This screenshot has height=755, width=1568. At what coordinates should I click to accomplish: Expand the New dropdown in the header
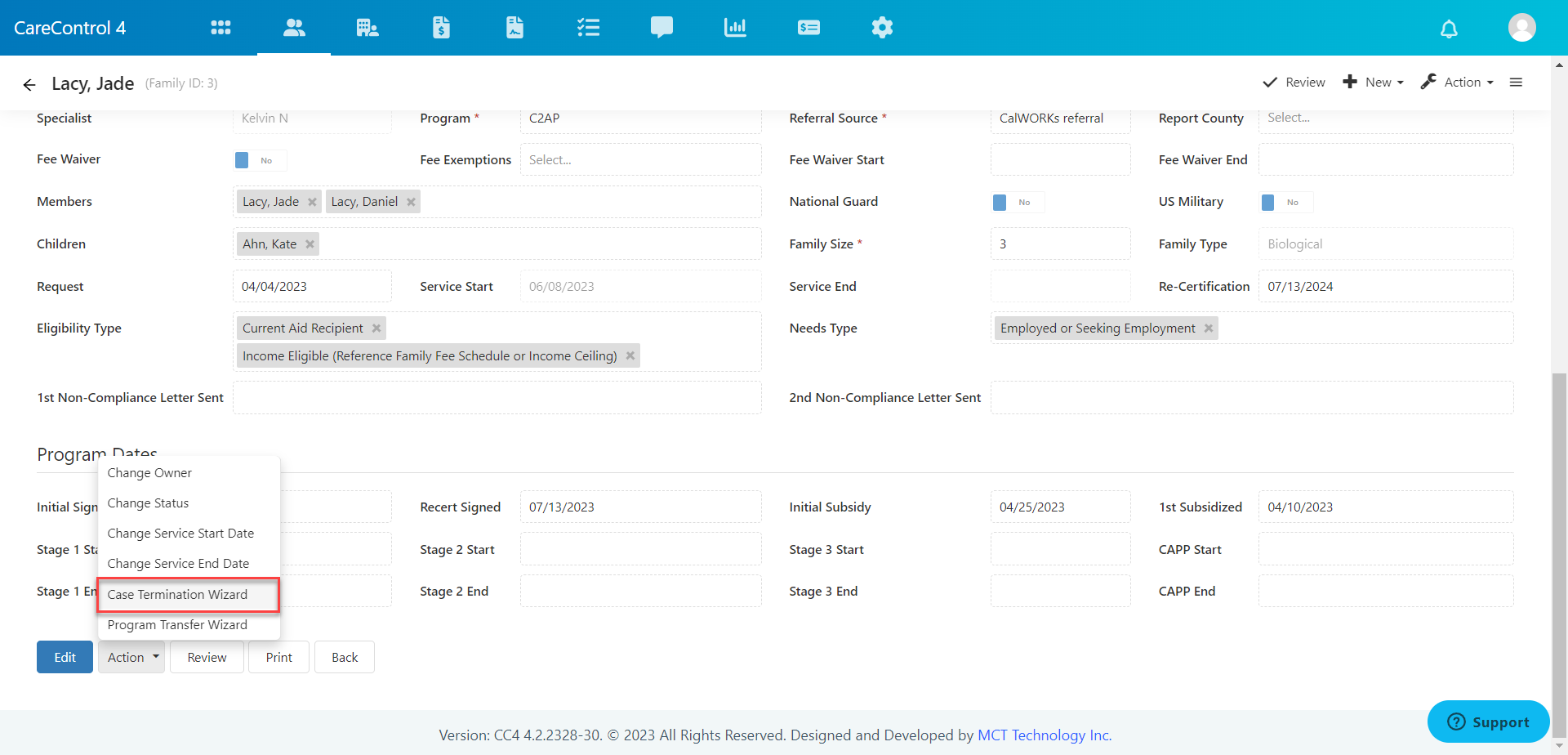[1374, 83]
